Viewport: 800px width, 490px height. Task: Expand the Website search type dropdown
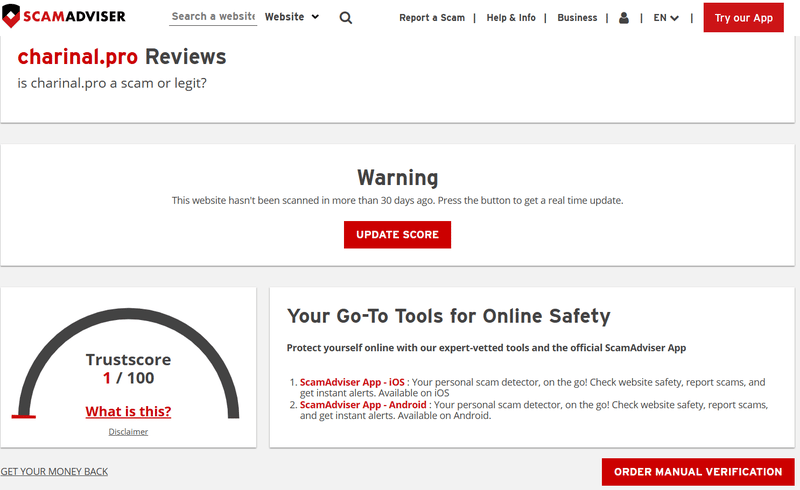292,17
